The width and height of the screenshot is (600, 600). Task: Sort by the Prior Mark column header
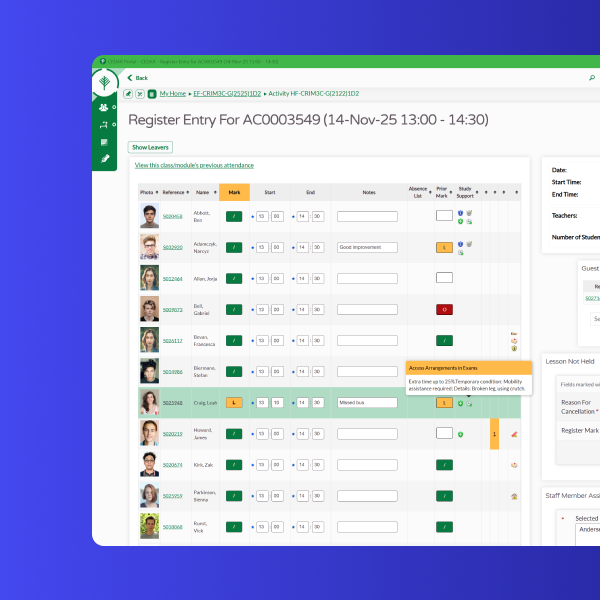[444, 190]
